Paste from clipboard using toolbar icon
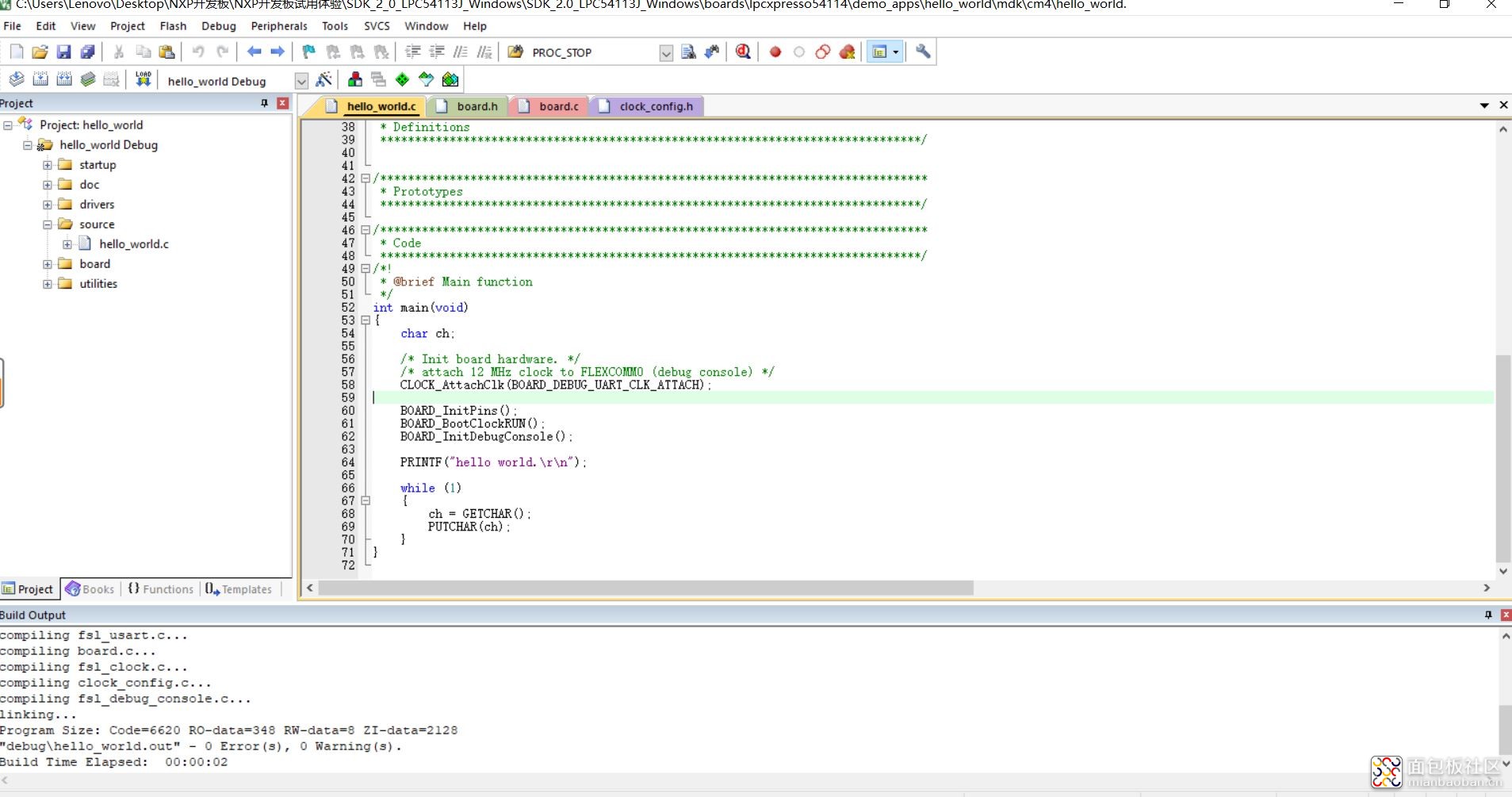Screen dimensions: 1512x797 [167, 52]
